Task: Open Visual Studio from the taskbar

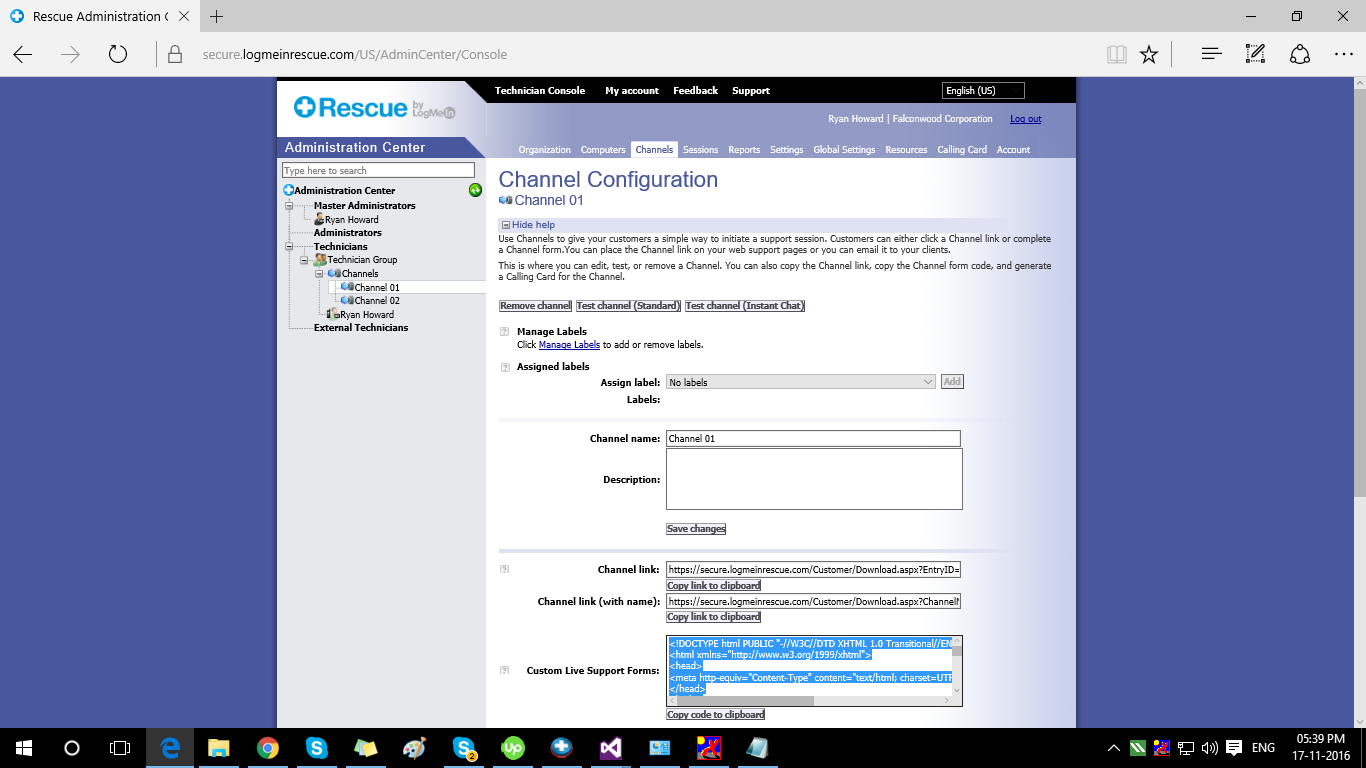Action: 611,747
